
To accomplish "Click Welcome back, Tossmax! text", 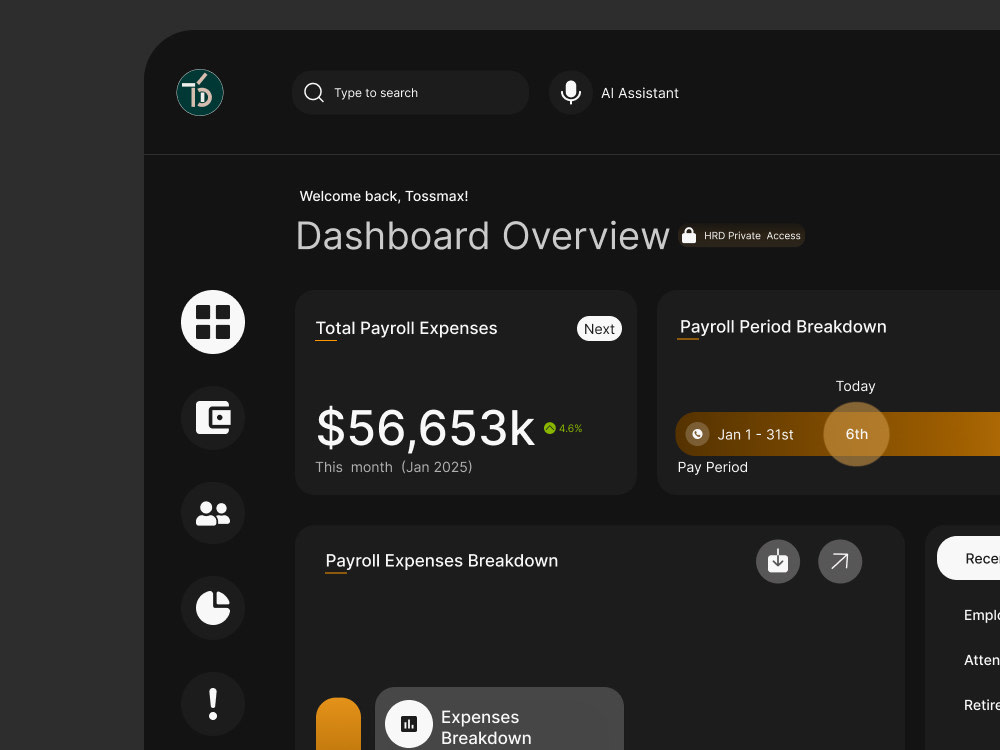I will pos(384,196).
